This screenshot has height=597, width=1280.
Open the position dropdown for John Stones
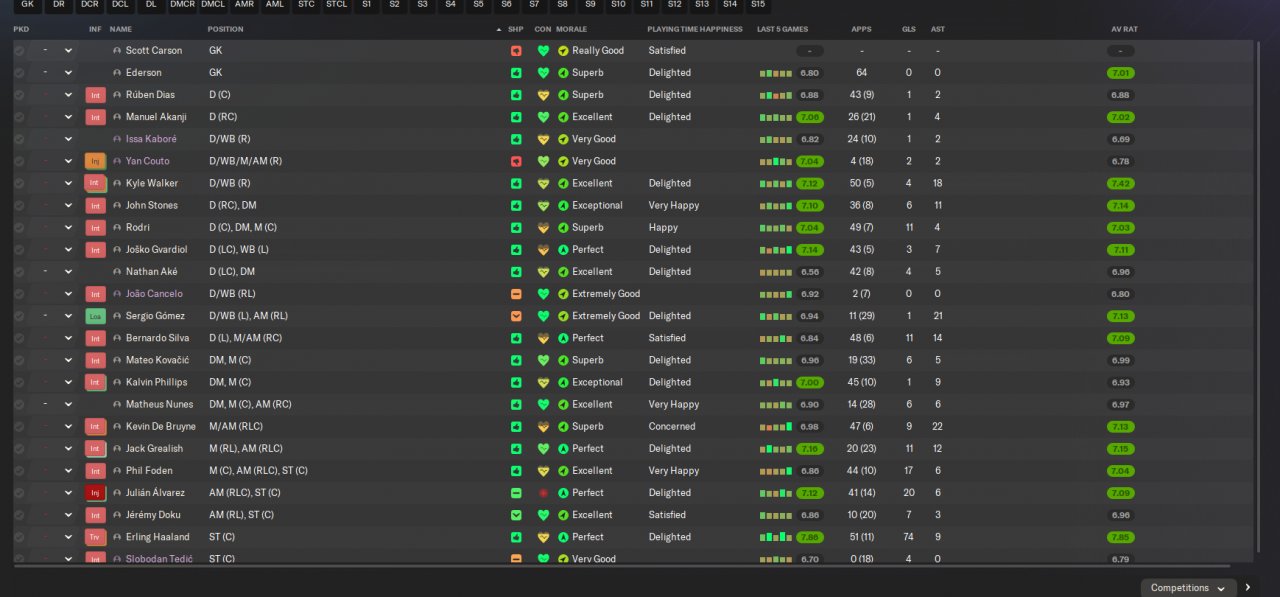pos(68,205)
